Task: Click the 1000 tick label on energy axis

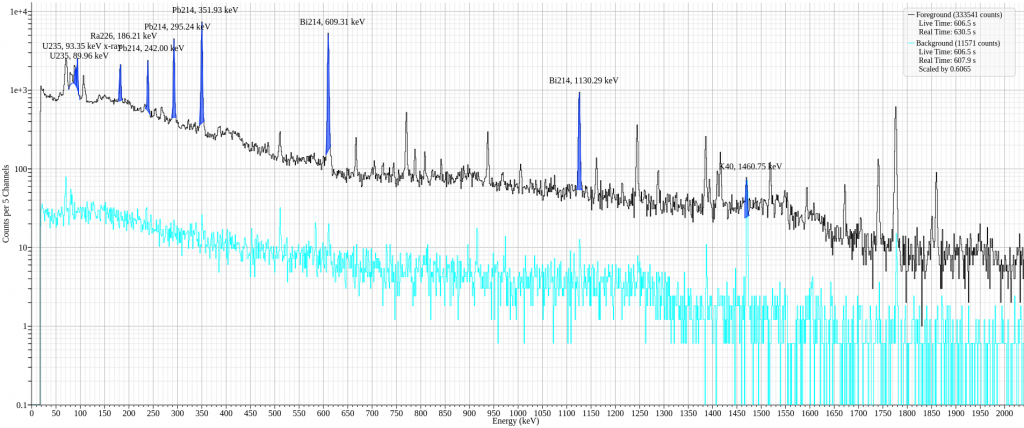Action: click(x=517, y=412)
